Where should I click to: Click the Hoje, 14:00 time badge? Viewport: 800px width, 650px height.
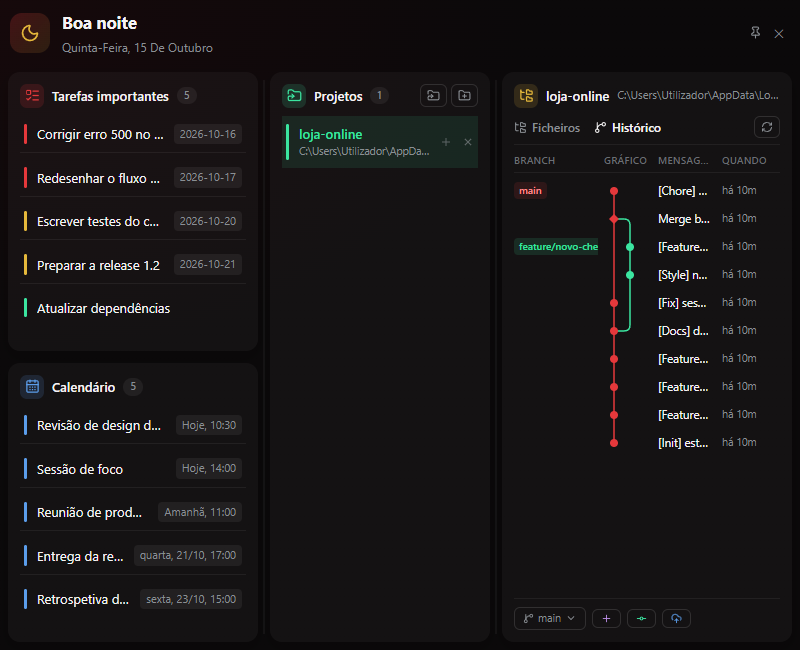pyautogui.click(x=209, y=468)
